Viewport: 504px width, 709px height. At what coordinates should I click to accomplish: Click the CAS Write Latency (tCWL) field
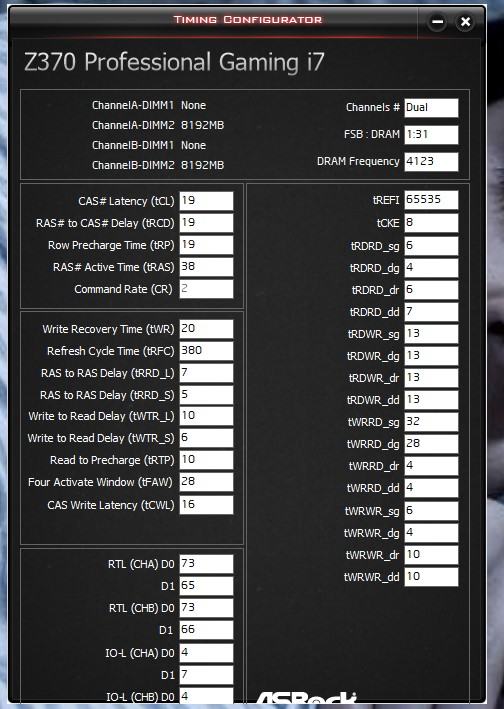(207, 505)
